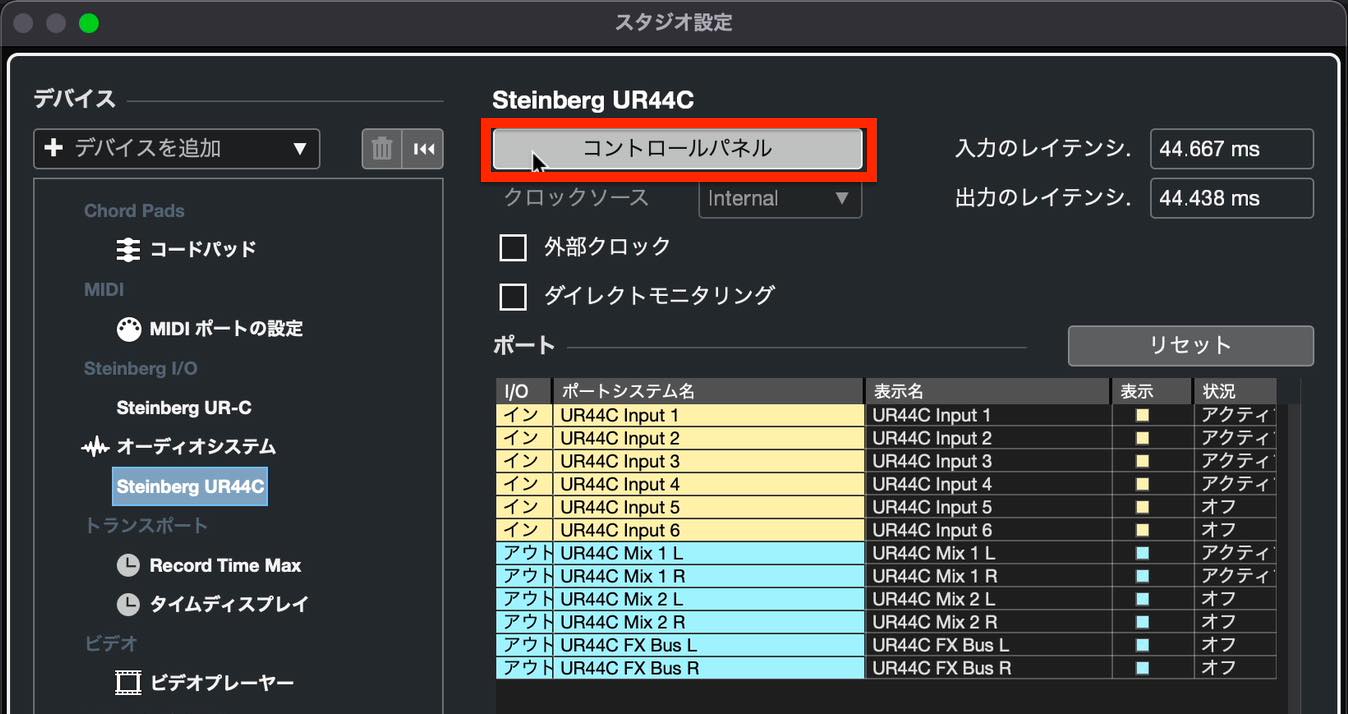Viewport: 1348px width, 714px height.
Task: Toggle visibility checkbox for UR44C Input 5
Action: [x=1142, y=507]
